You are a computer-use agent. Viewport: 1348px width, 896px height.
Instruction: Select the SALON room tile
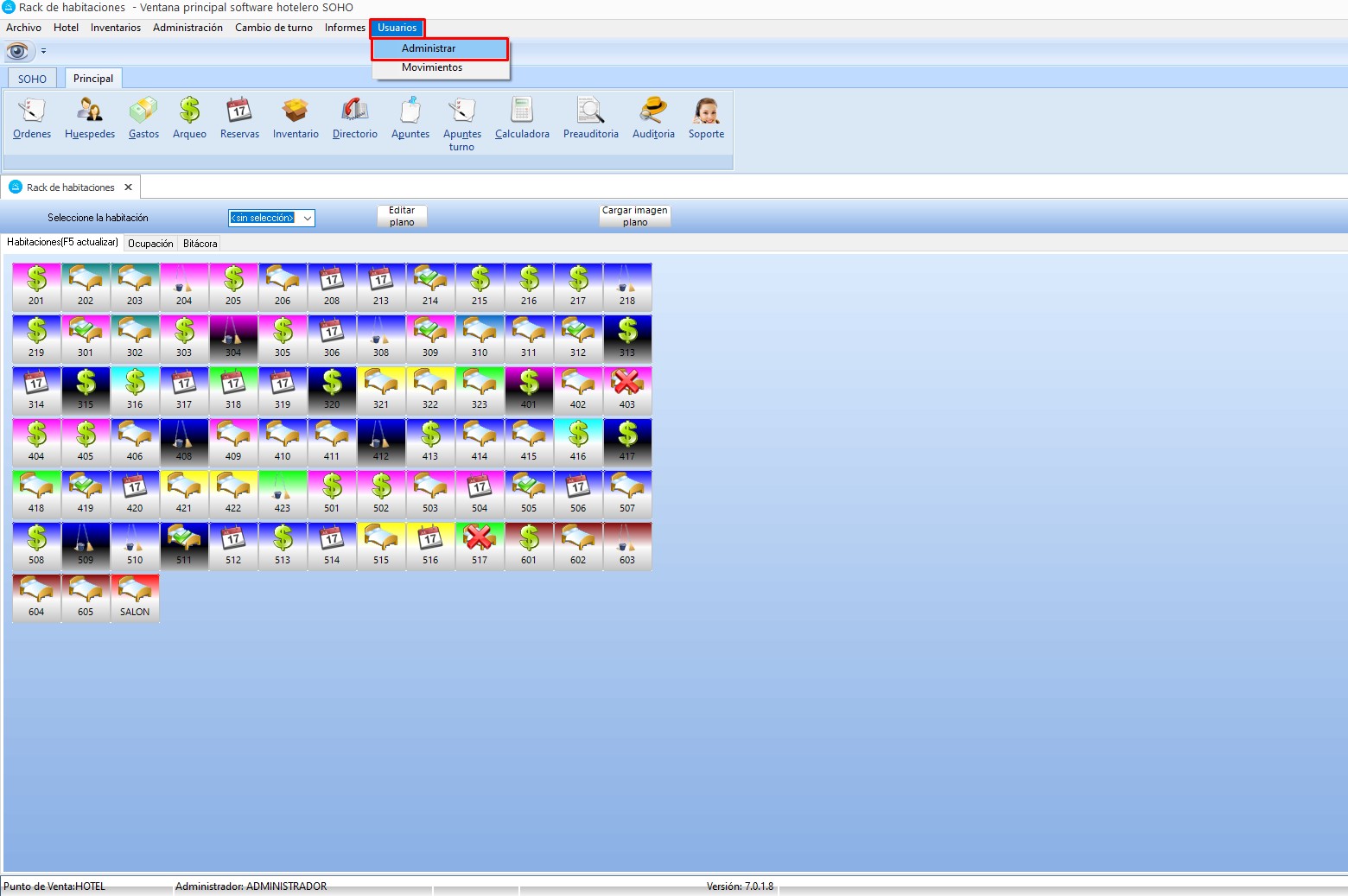135,598
